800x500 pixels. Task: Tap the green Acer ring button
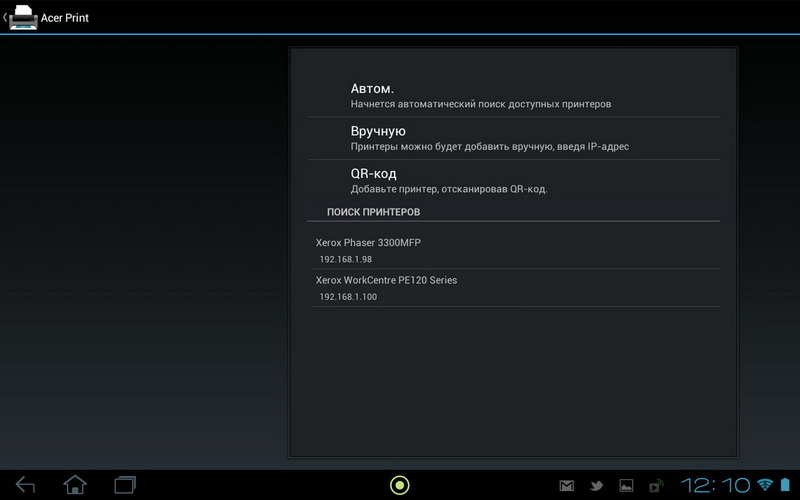(x=399, y=485)
